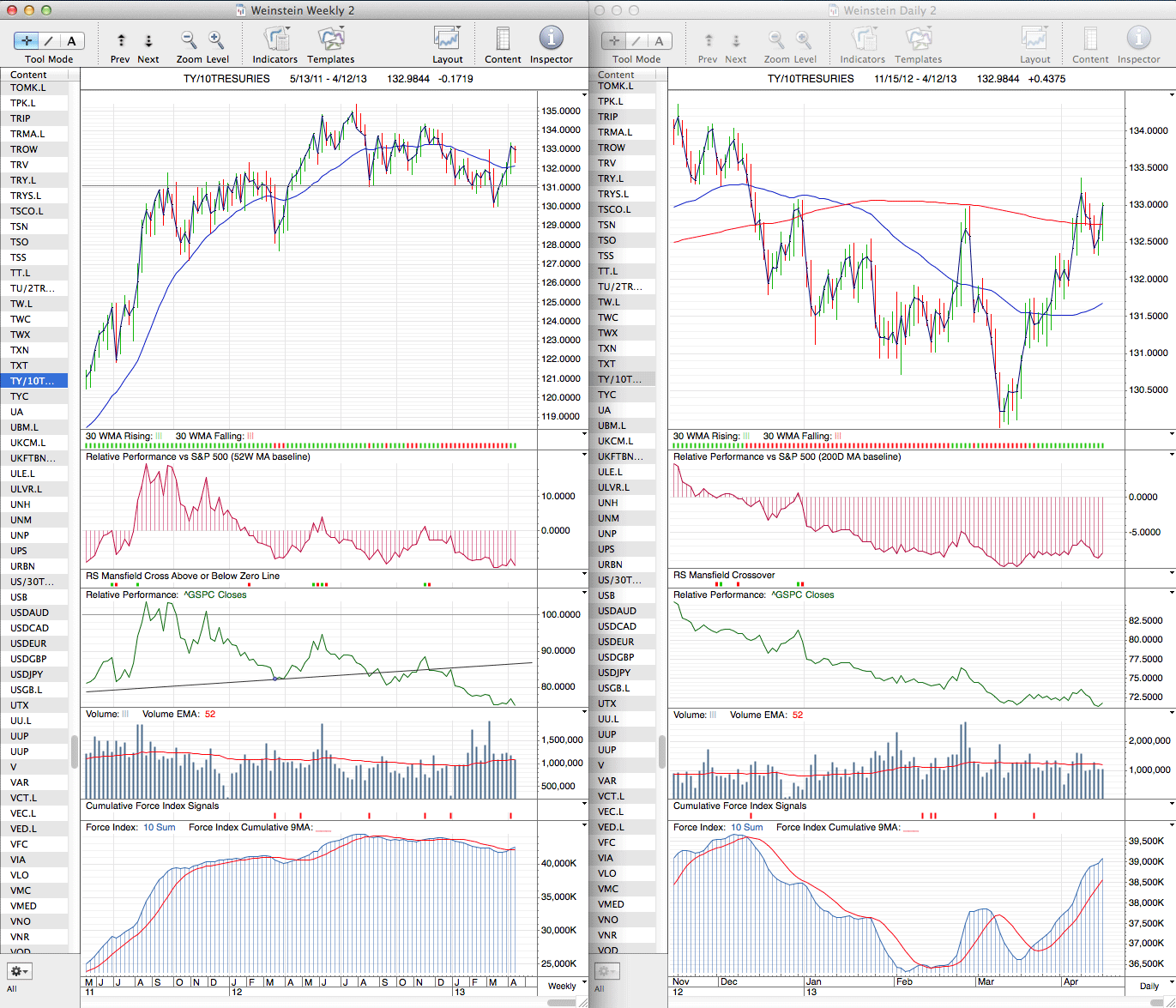The height and width of the screenshot is (1008, 1176).
Task: Open the Weekly periodicity selector at chart bottom
Action: coord(563,986)
